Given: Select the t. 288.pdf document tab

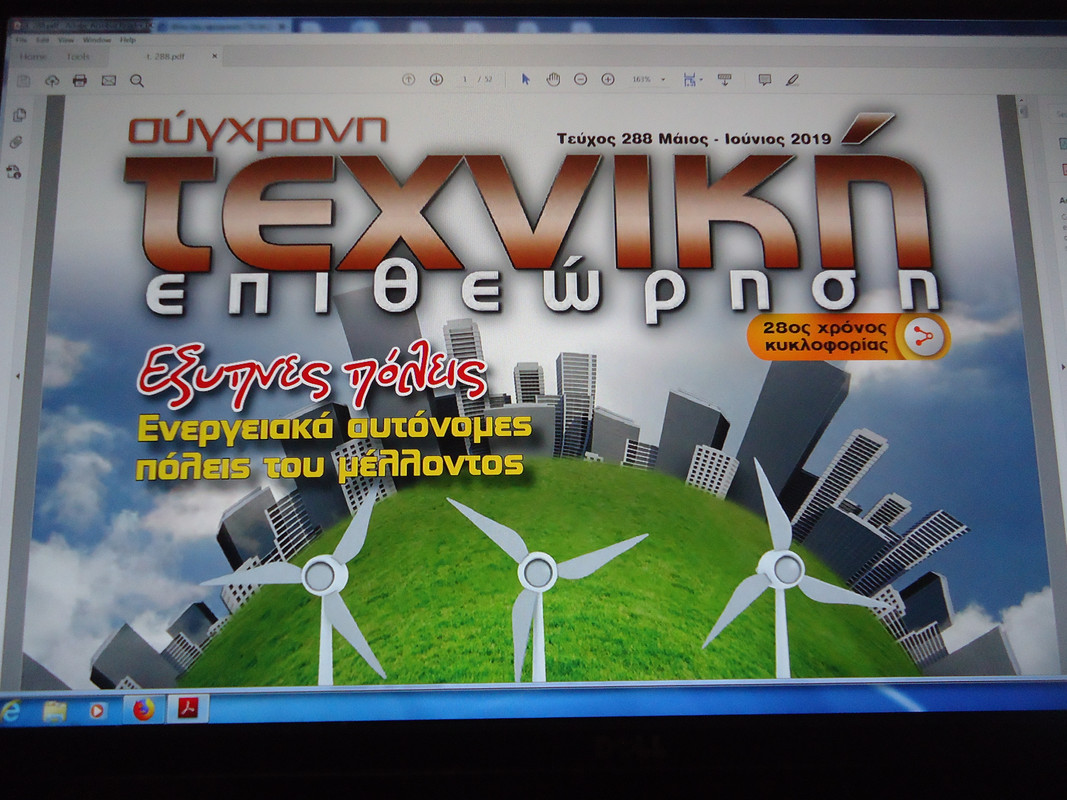Looking at the screenshot, I should click(166, 56).
